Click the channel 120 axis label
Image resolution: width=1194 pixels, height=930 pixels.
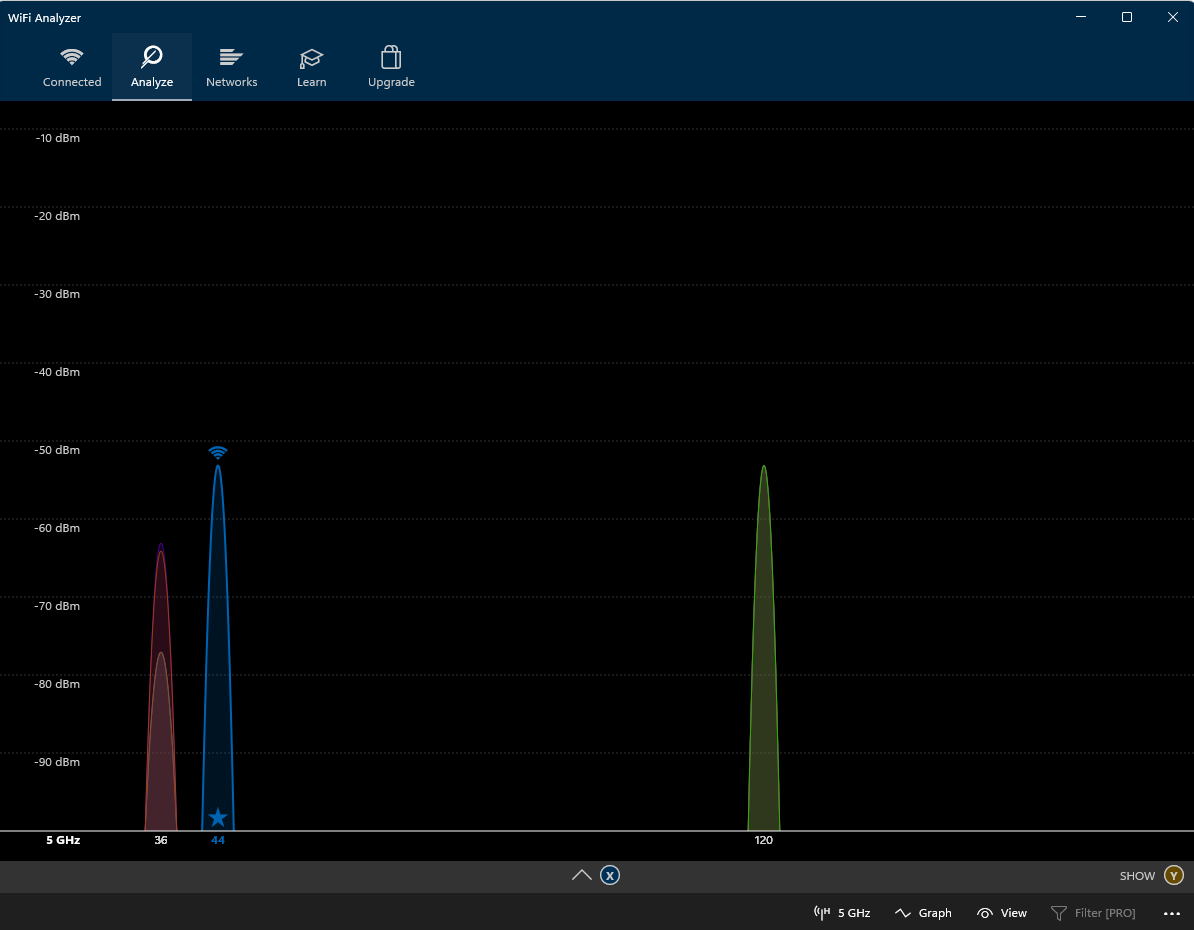[764, 841]
